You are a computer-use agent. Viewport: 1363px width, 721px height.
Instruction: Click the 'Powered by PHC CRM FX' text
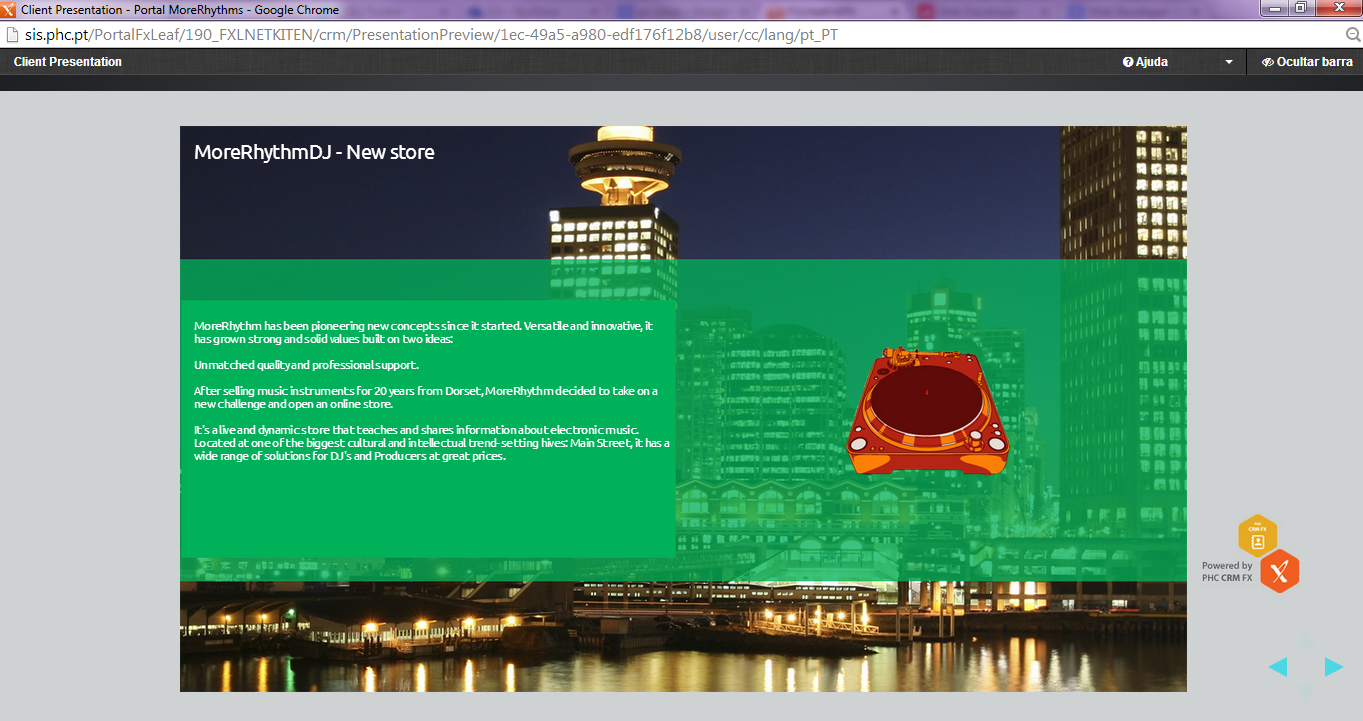point(1227,572)
